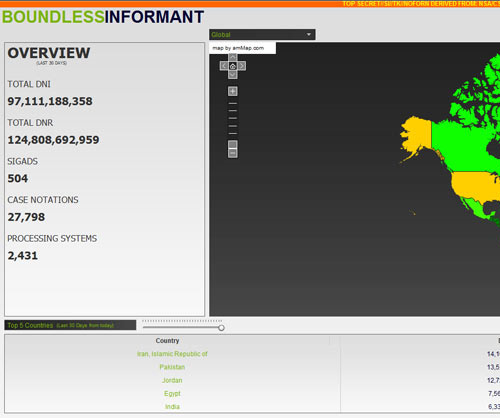Select Iran, Islamic Republic of row
The width and height of the screenshot is (500, 418).
172,354
